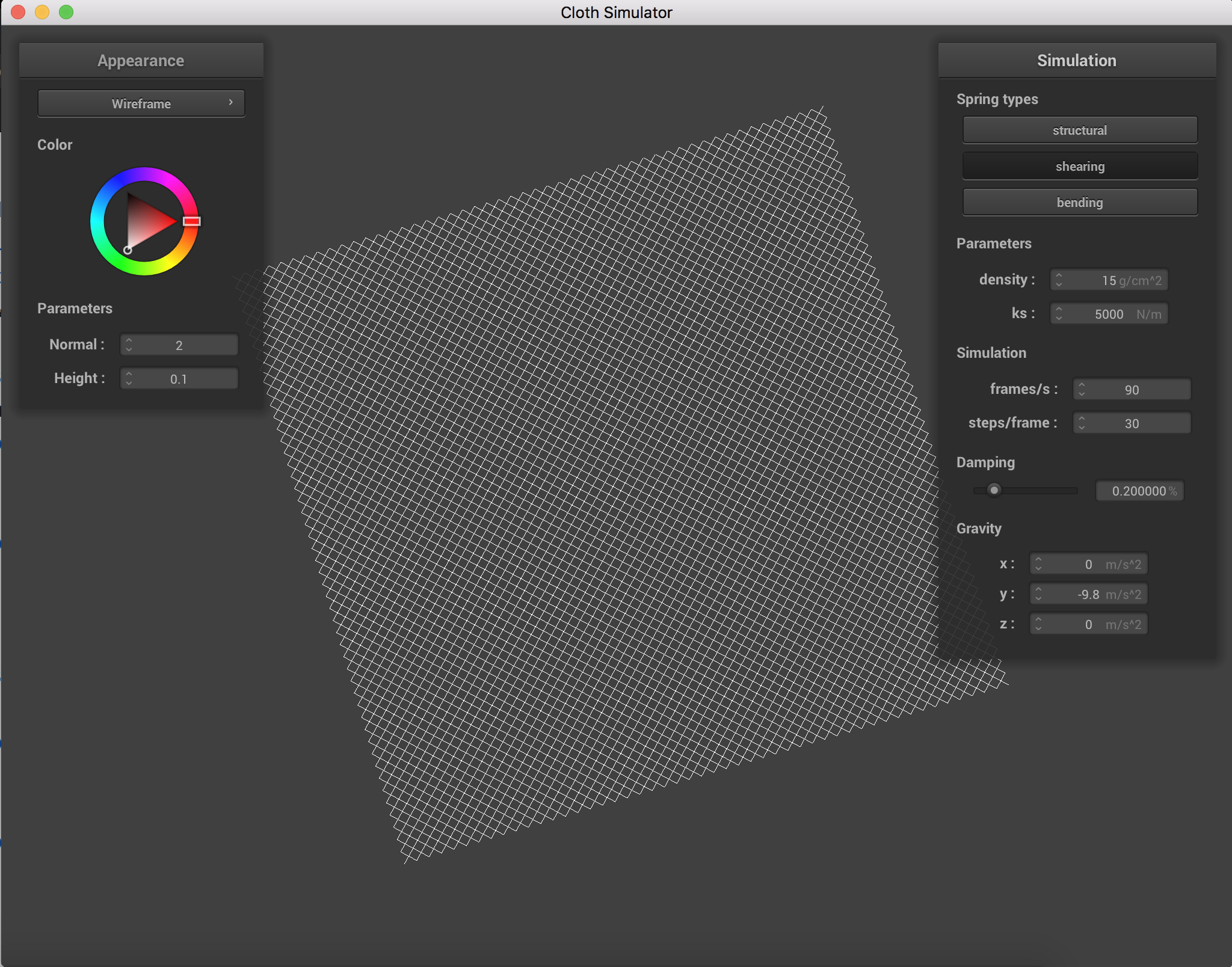Click the Height parameter stepper arrows
The height and width of the screenshot is (967, 1232).
coord(129,379)
